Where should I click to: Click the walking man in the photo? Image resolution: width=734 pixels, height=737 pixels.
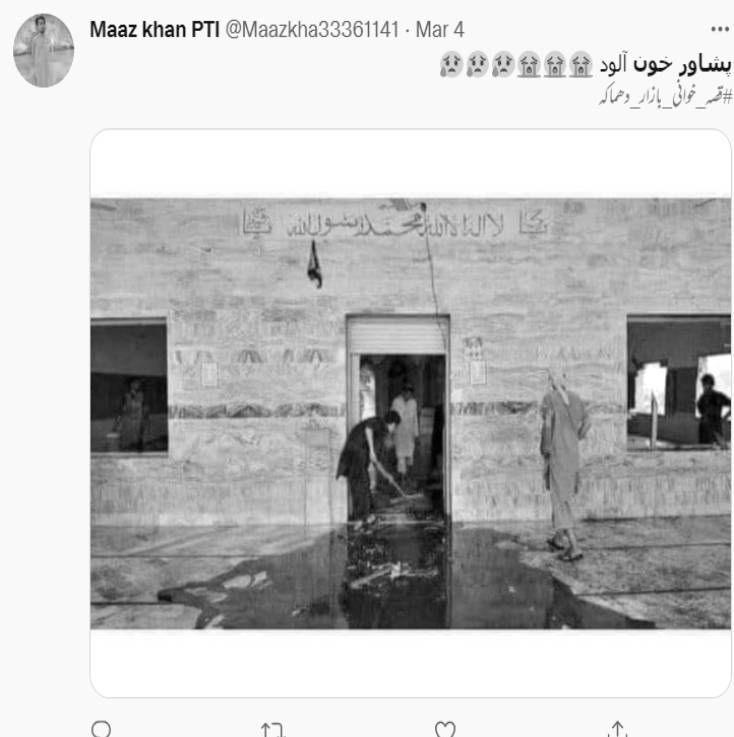tap(564, 465)
